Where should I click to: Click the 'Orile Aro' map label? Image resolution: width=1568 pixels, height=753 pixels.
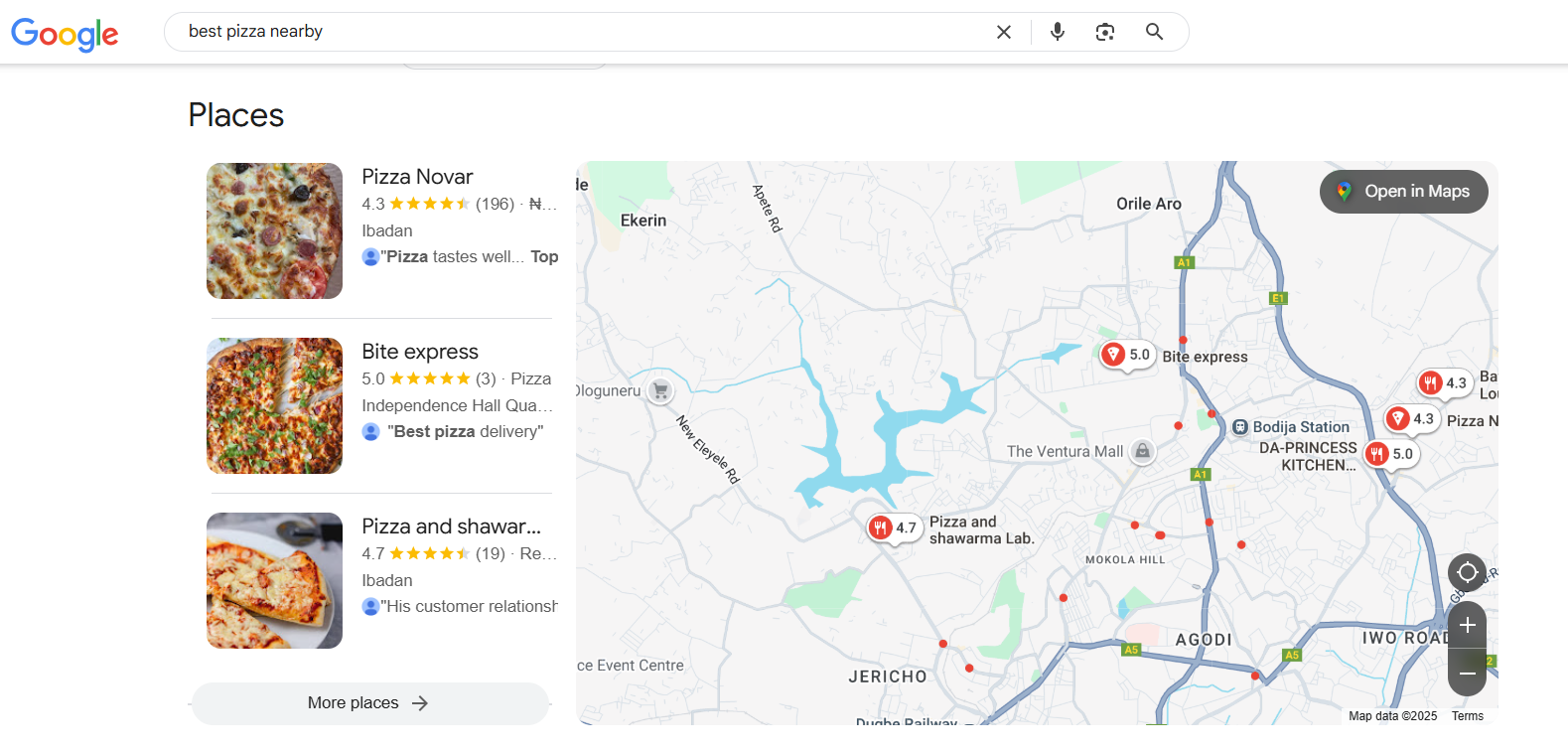1149,204
